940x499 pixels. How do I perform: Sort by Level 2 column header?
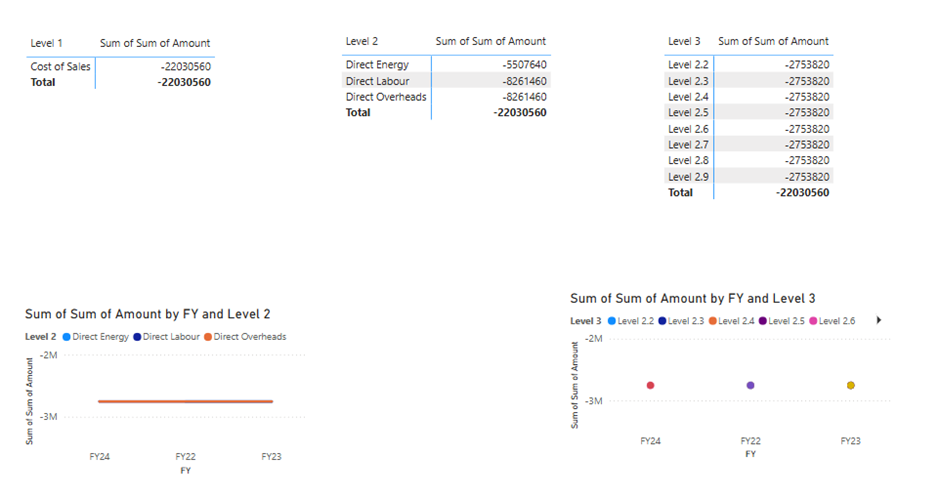361,41
